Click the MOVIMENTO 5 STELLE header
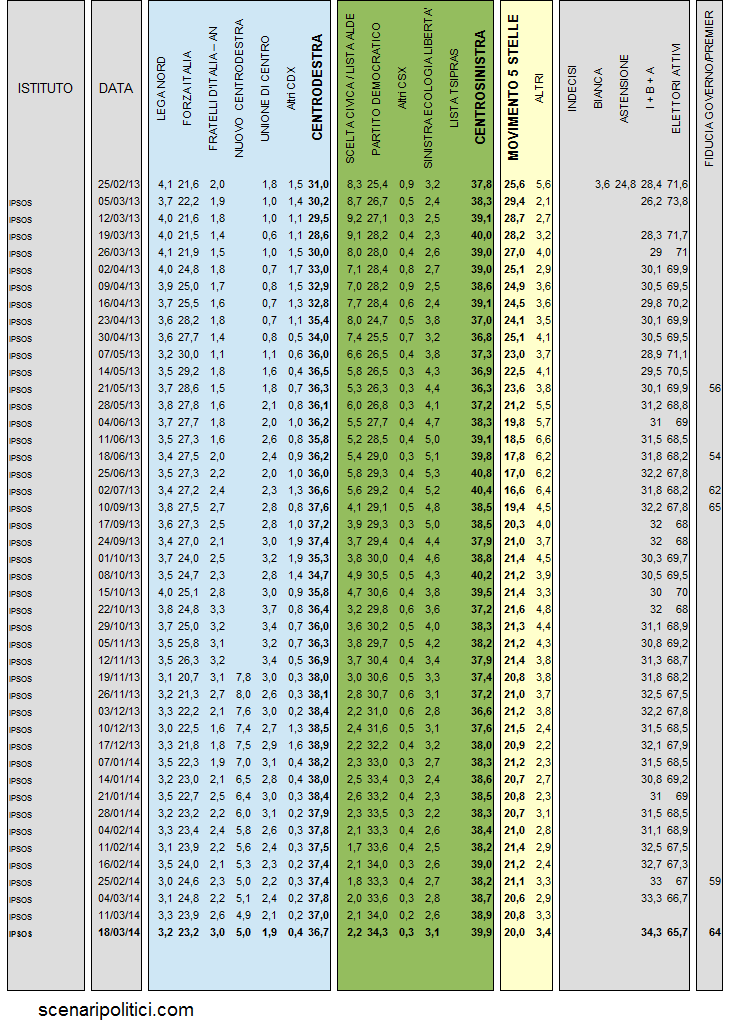 pos(514,87)
